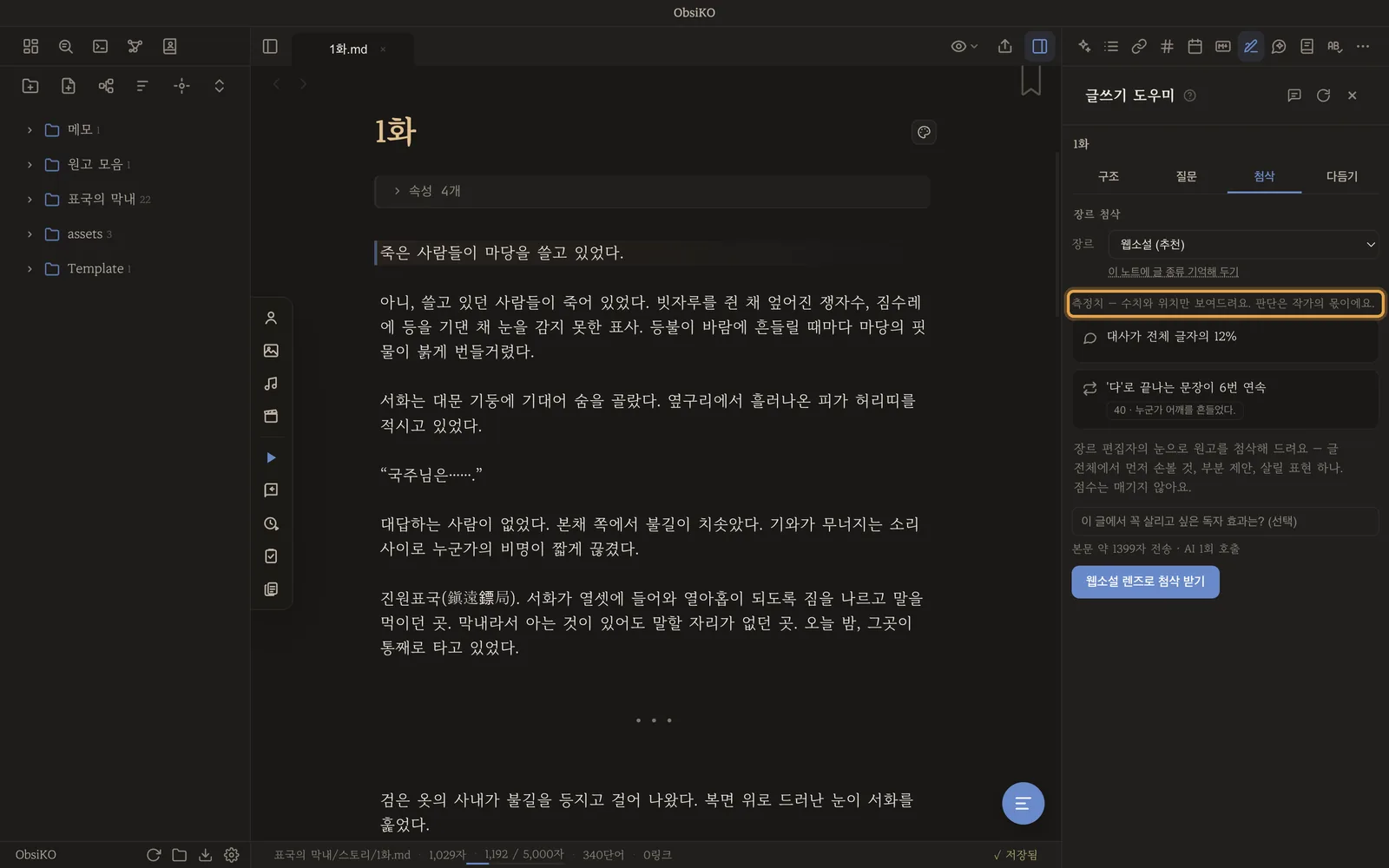The height and width of the screenshot is (868, 1389).
Task: Open the terminal command icon
Action: (x=101, y=46)
